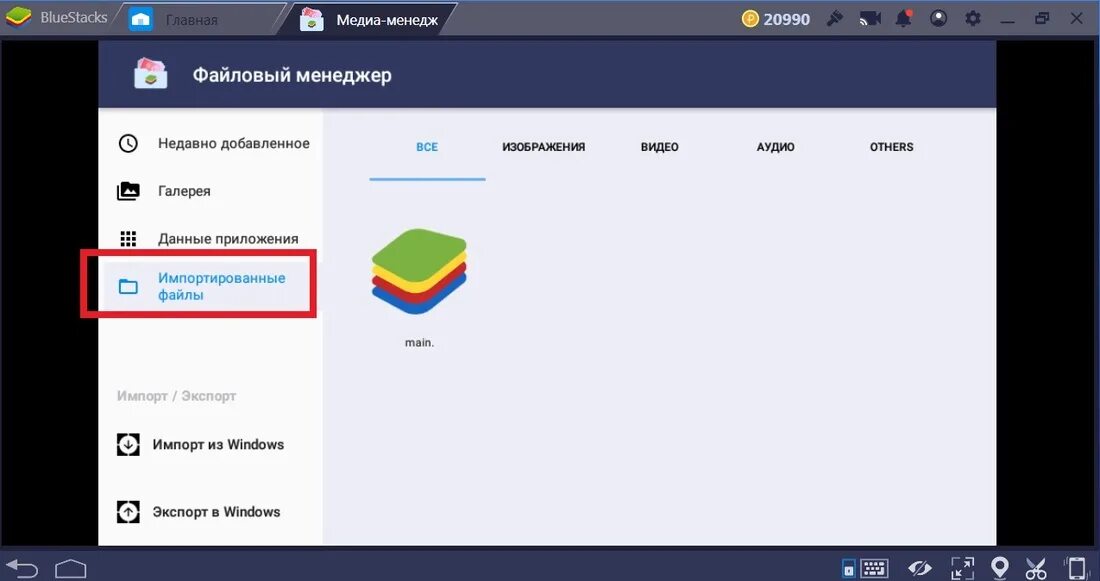Switch to the ИЗОБРАЖЕНИЯ tab

point(544,147)
